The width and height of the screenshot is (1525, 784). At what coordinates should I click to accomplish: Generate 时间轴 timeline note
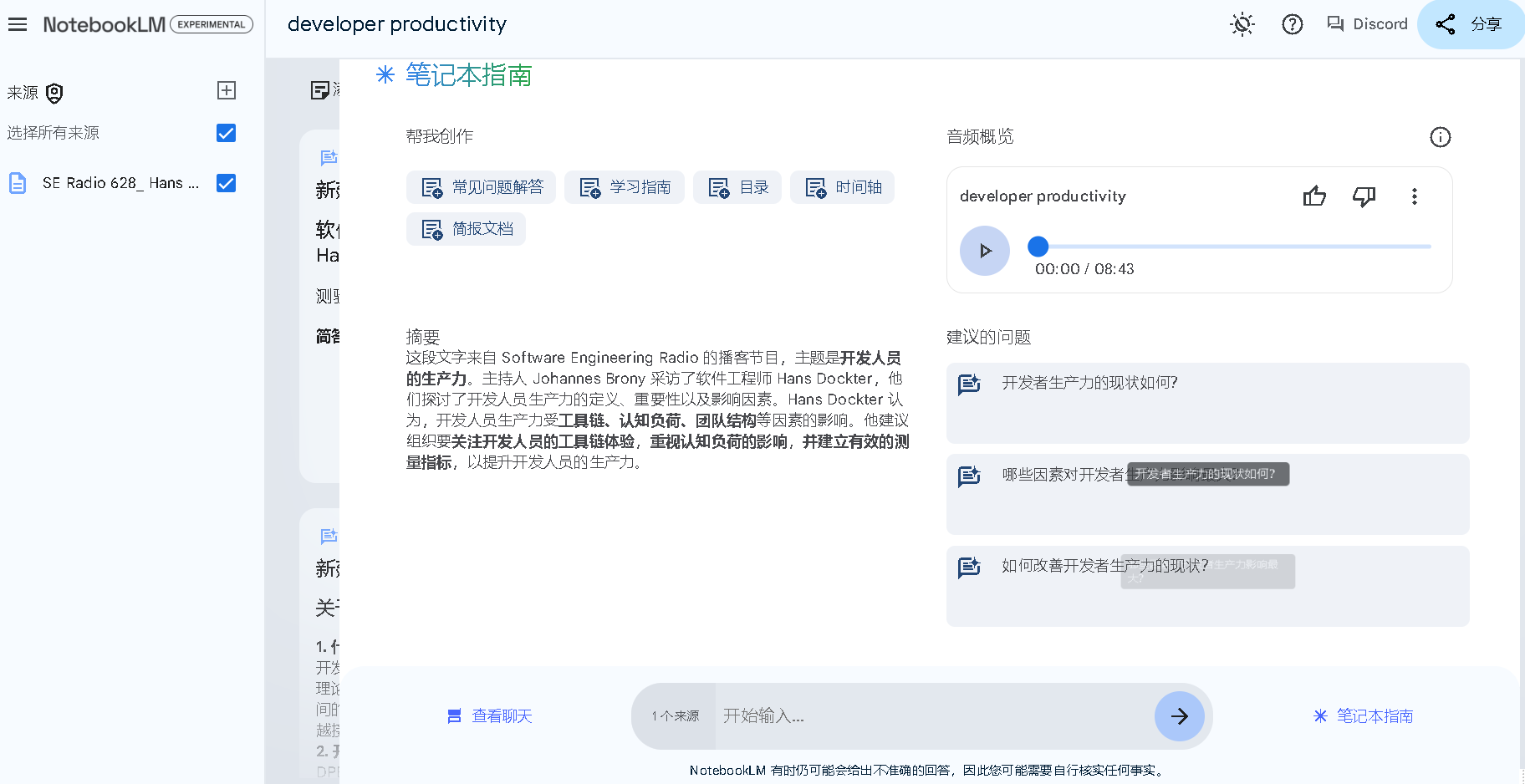842,187
